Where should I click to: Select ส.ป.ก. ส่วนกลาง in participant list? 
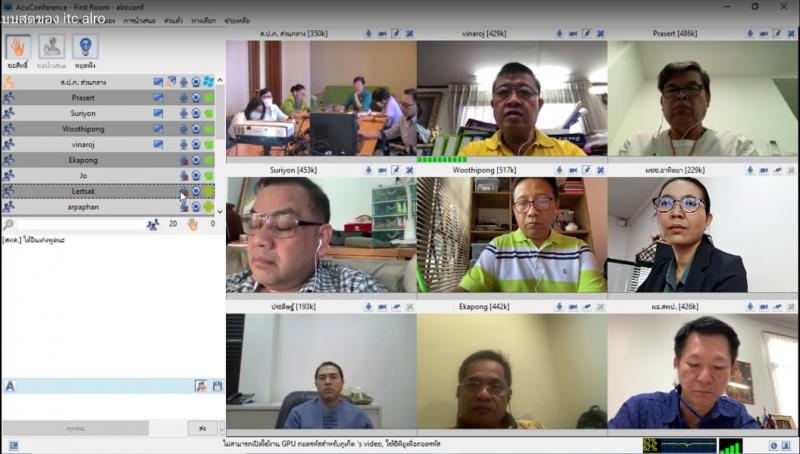[83, 82]
